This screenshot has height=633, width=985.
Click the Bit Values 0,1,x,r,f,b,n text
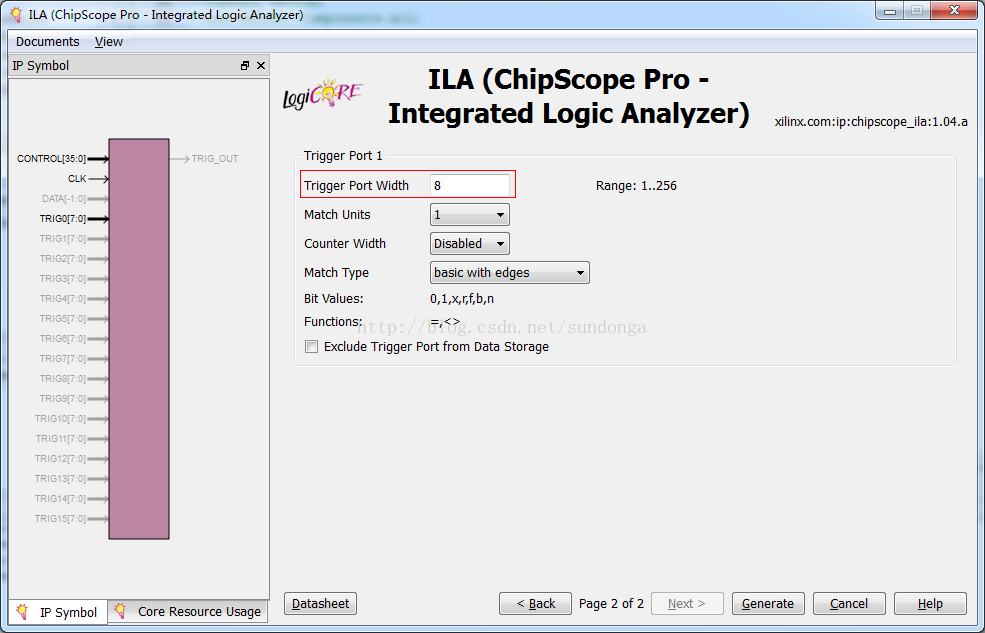coord(462,299)
